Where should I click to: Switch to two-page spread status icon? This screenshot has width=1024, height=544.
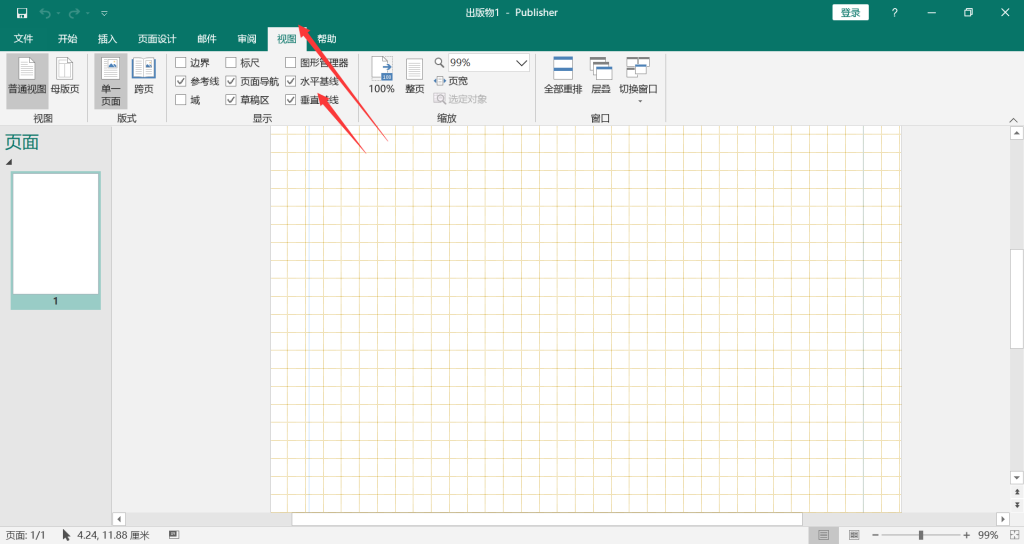[854, 535]
